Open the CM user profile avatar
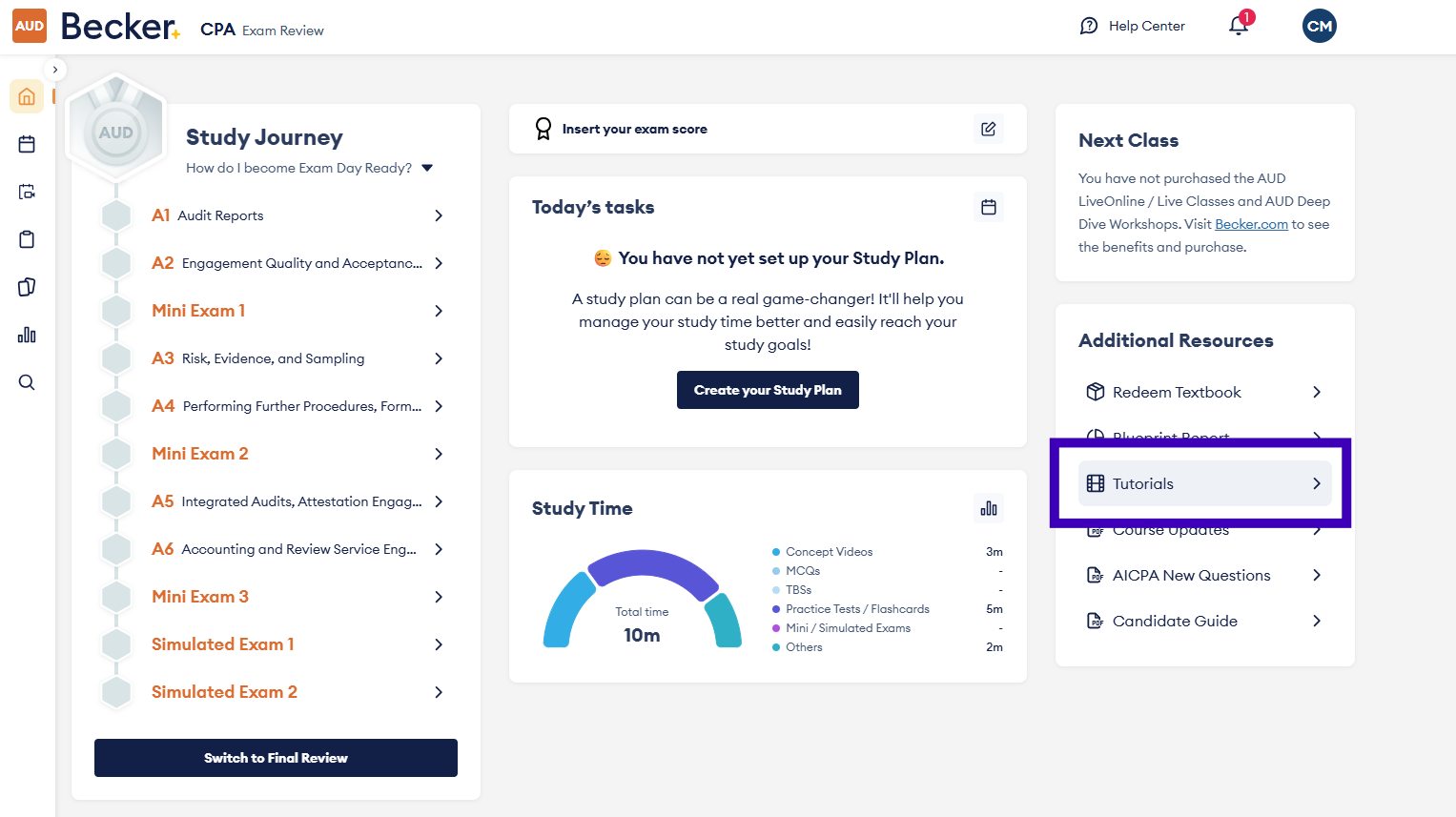The width and height of the screenshot is (1456, 817). 1320,26
